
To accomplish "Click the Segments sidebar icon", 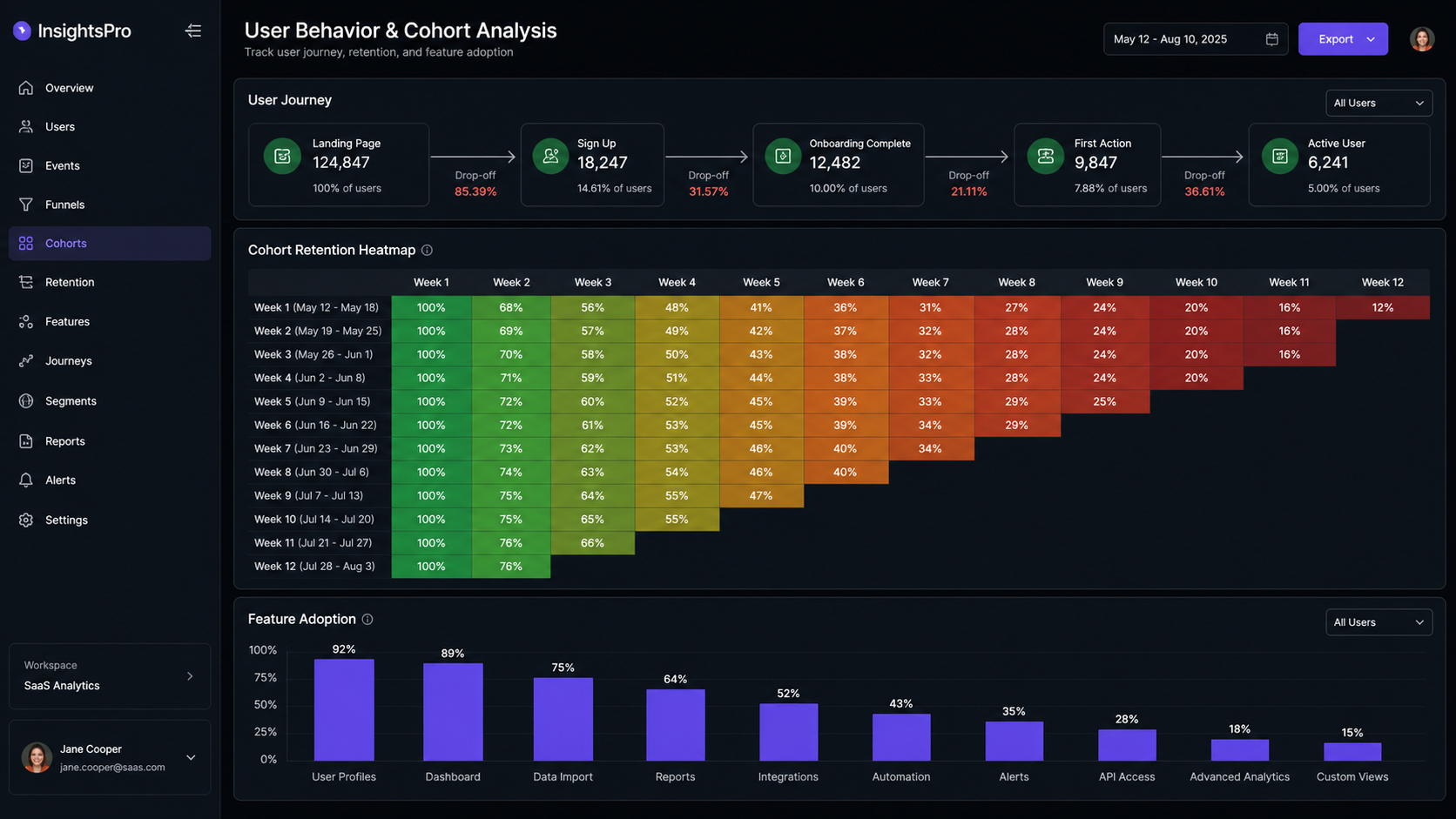I will coord(26,401).
